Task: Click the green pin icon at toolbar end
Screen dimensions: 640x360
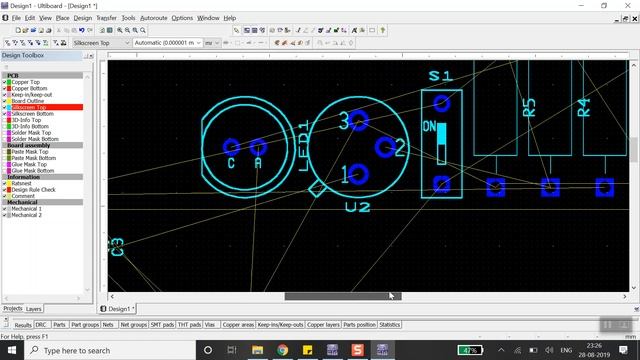Action: [x=382, y=30]
